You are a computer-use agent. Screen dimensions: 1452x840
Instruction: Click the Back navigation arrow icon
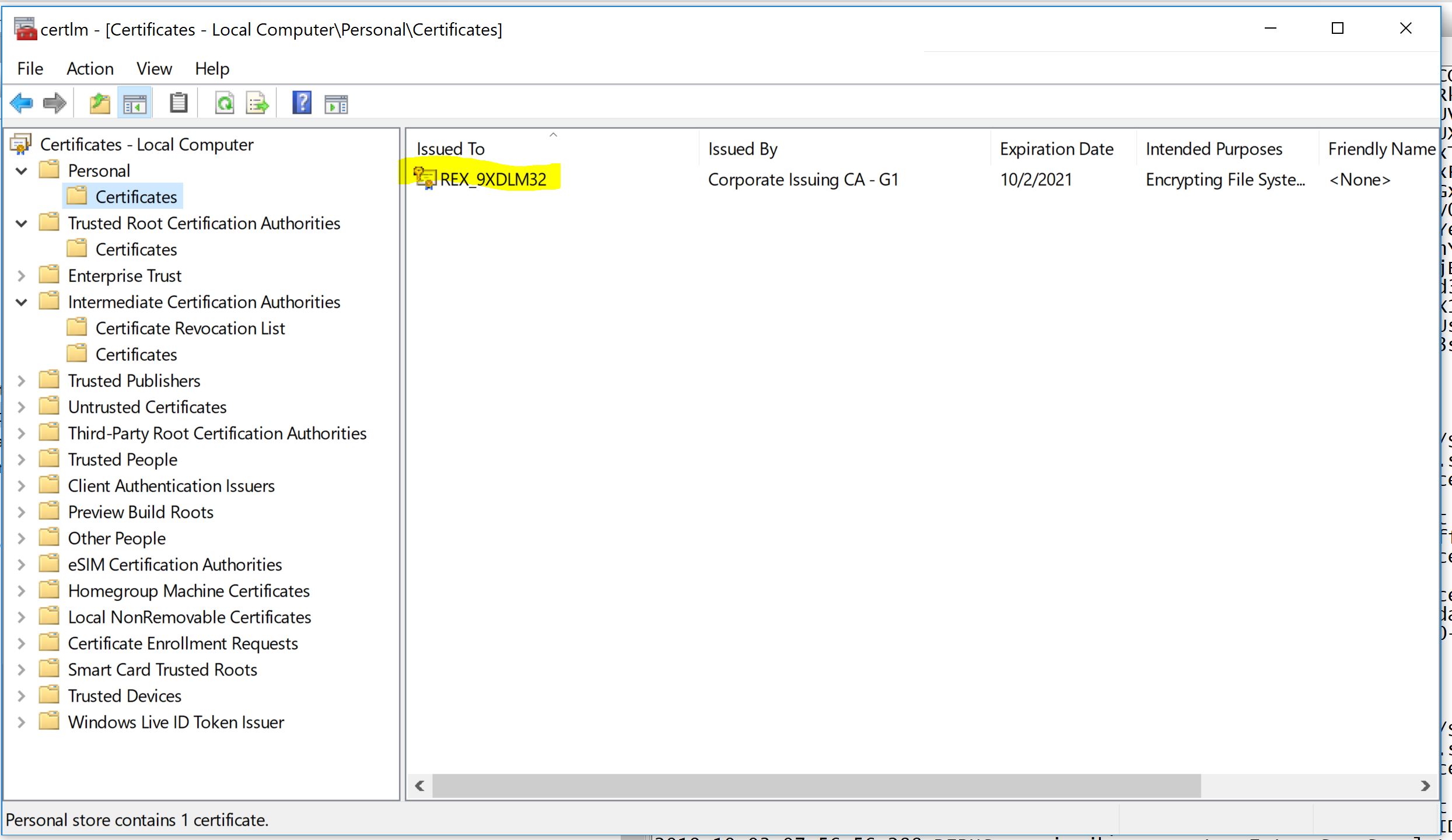click(22, 104)
